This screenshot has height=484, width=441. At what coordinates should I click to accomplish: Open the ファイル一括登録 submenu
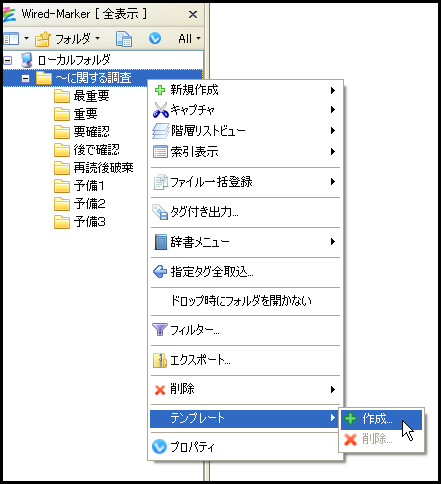pos(245,182)
